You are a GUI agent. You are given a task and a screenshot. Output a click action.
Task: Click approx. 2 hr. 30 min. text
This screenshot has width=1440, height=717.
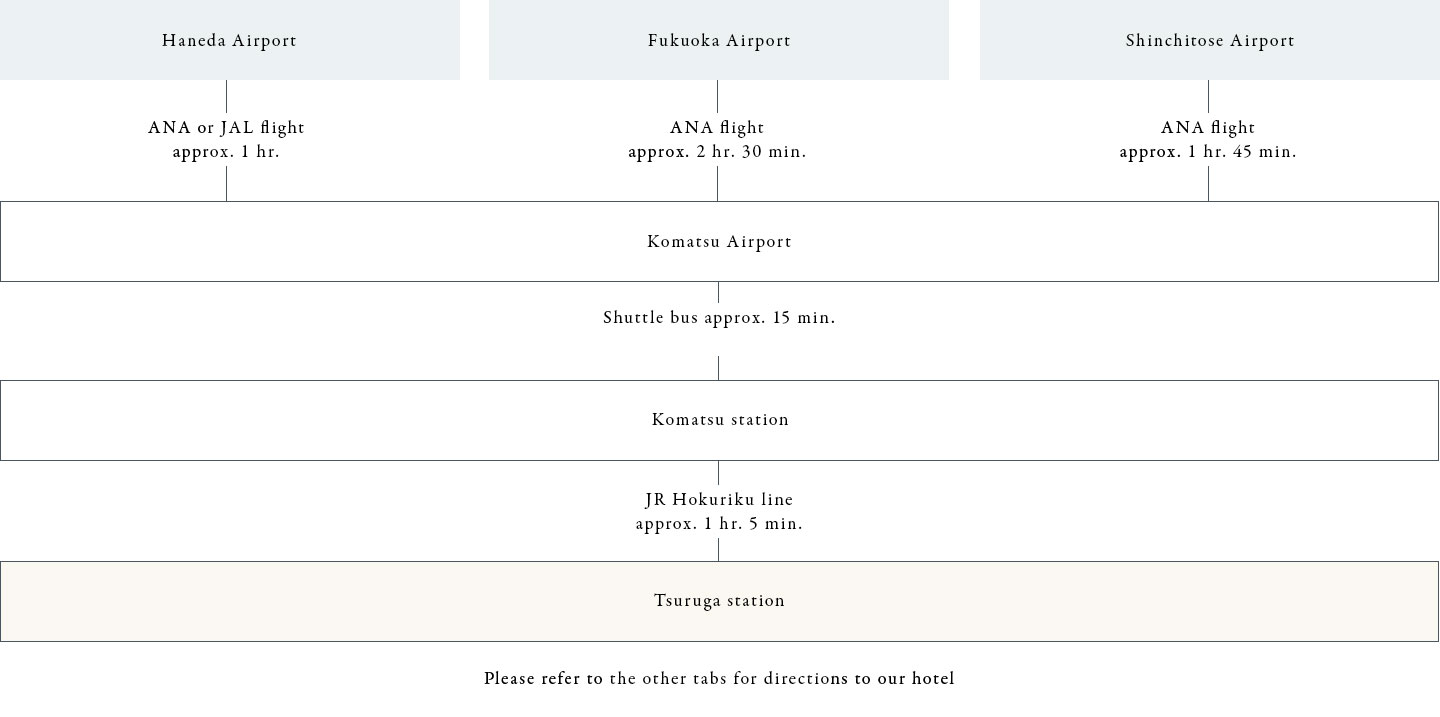point(717,152)
